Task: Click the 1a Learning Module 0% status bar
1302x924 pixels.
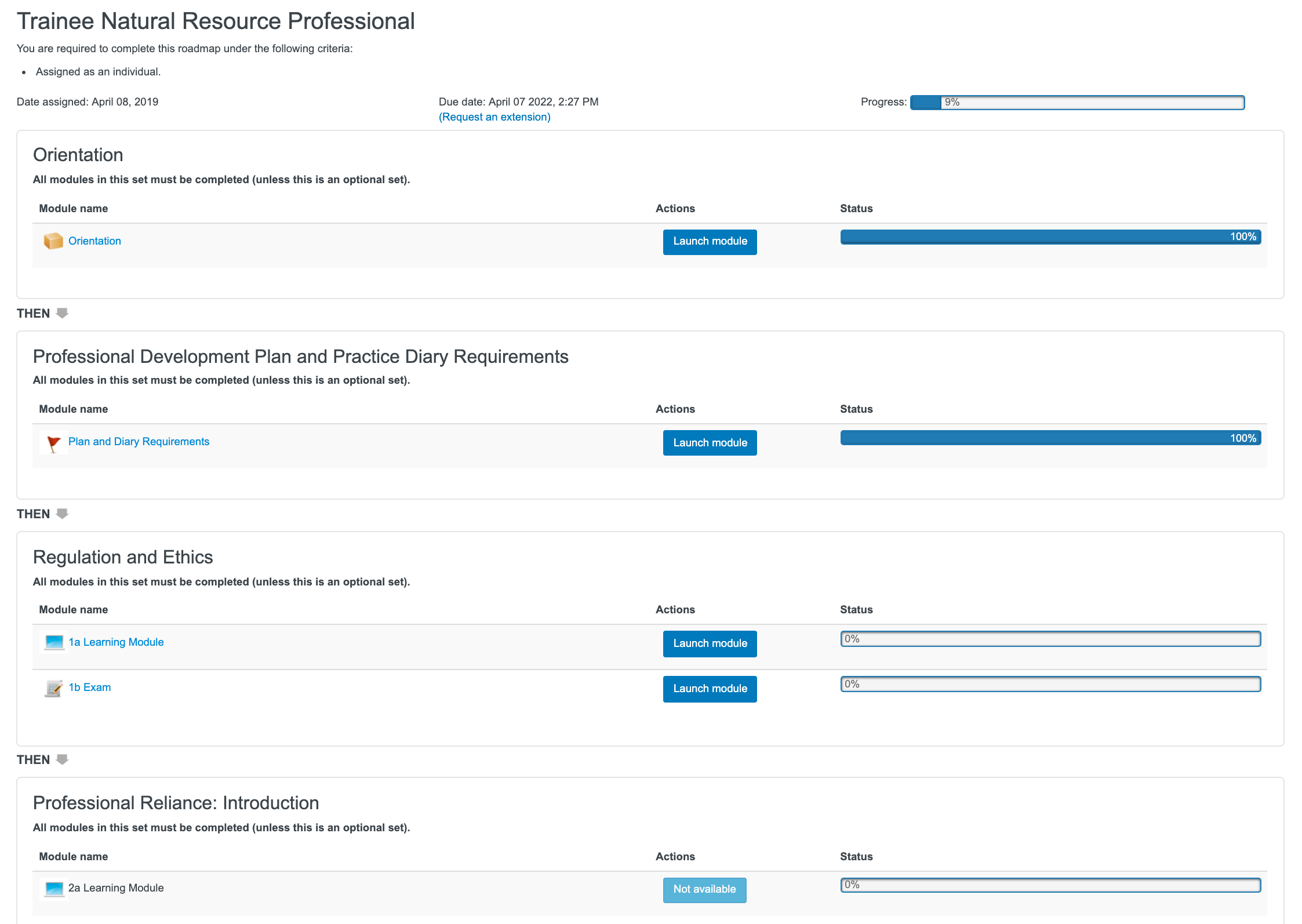Action: (x=1050, y=639)
